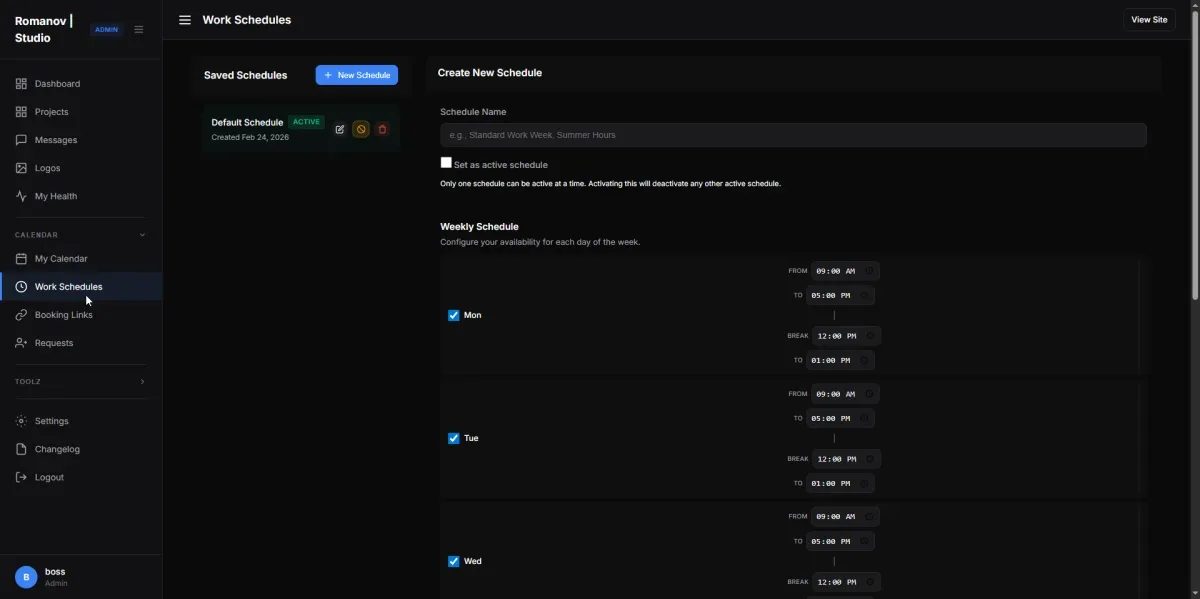The width and height of the screenshot is (1200, 599).
Task: Deactivate the Default Schedule
Action: 361,130
